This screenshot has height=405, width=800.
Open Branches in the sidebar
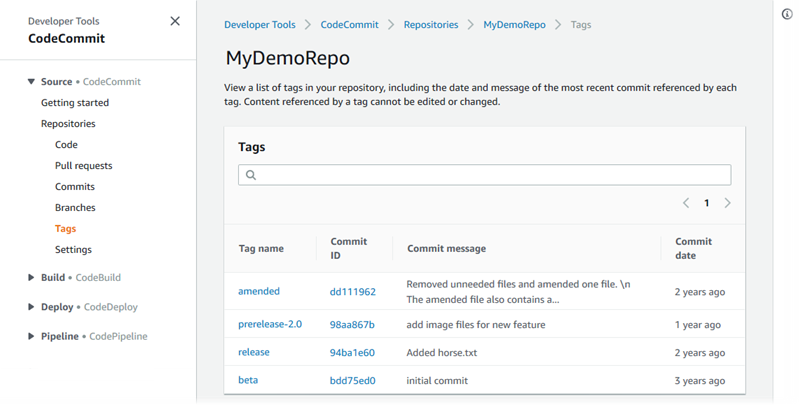[75, 208]
